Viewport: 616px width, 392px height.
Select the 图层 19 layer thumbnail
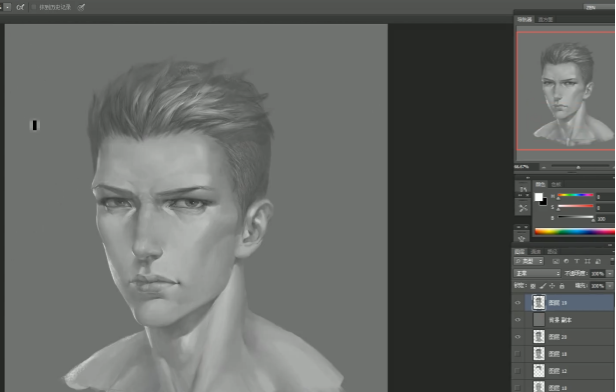[539, 302]
